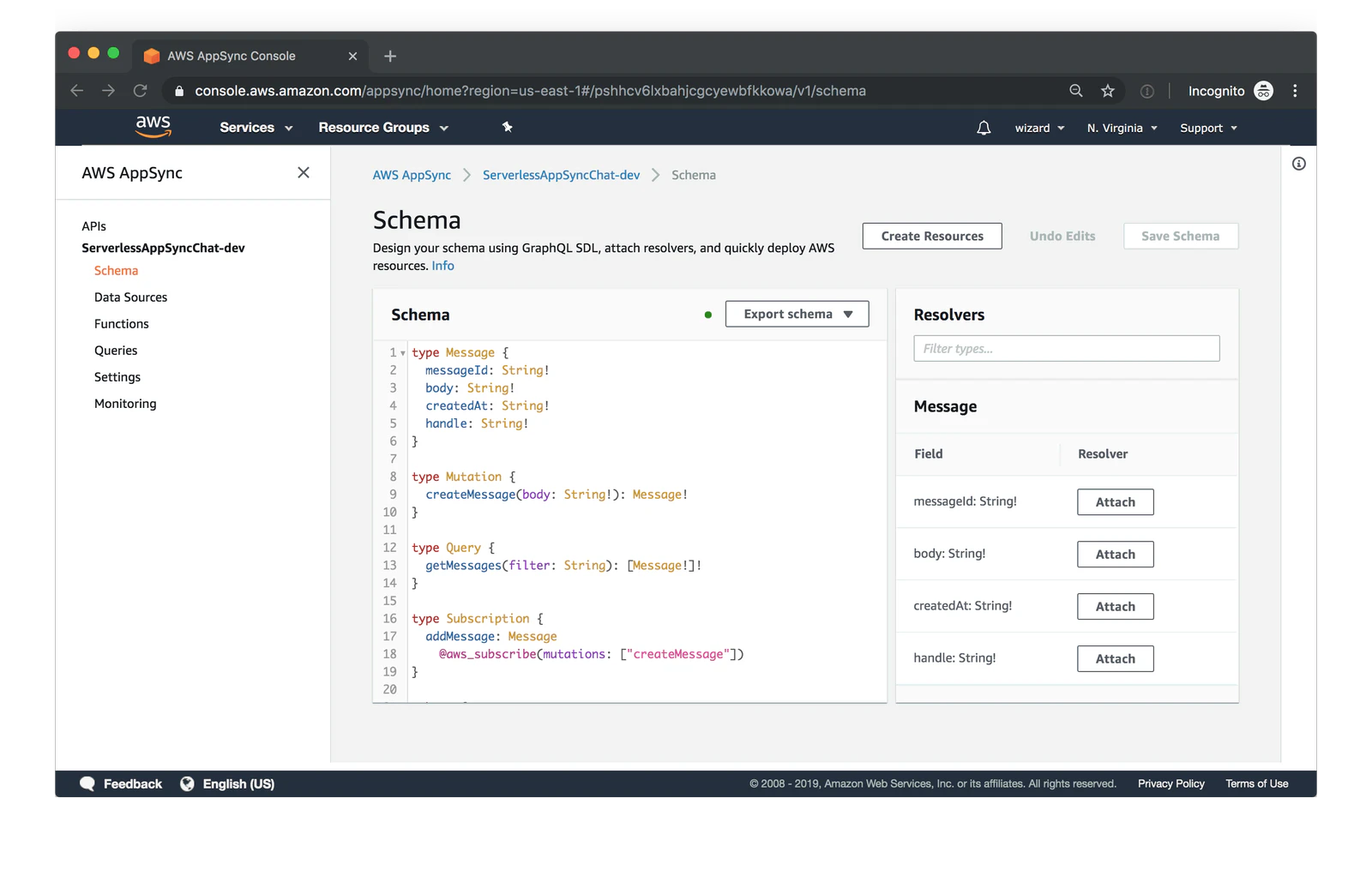Click the AWS logo in the top bar
The height and width of the screenshot is (876, 1372).
click(153, 126)
